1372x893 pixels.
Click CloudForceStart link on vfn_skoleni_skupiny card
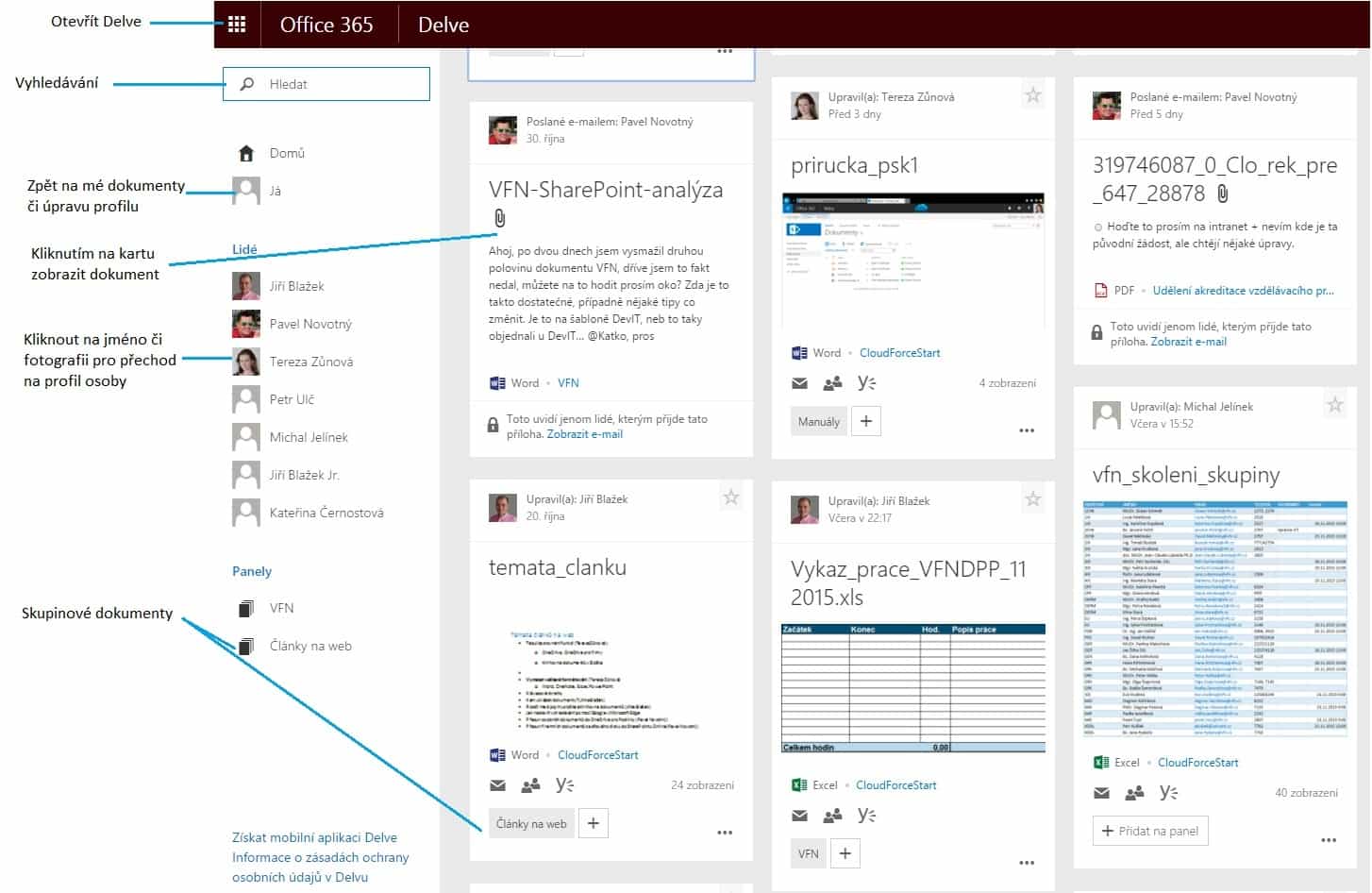(1197, 763)
